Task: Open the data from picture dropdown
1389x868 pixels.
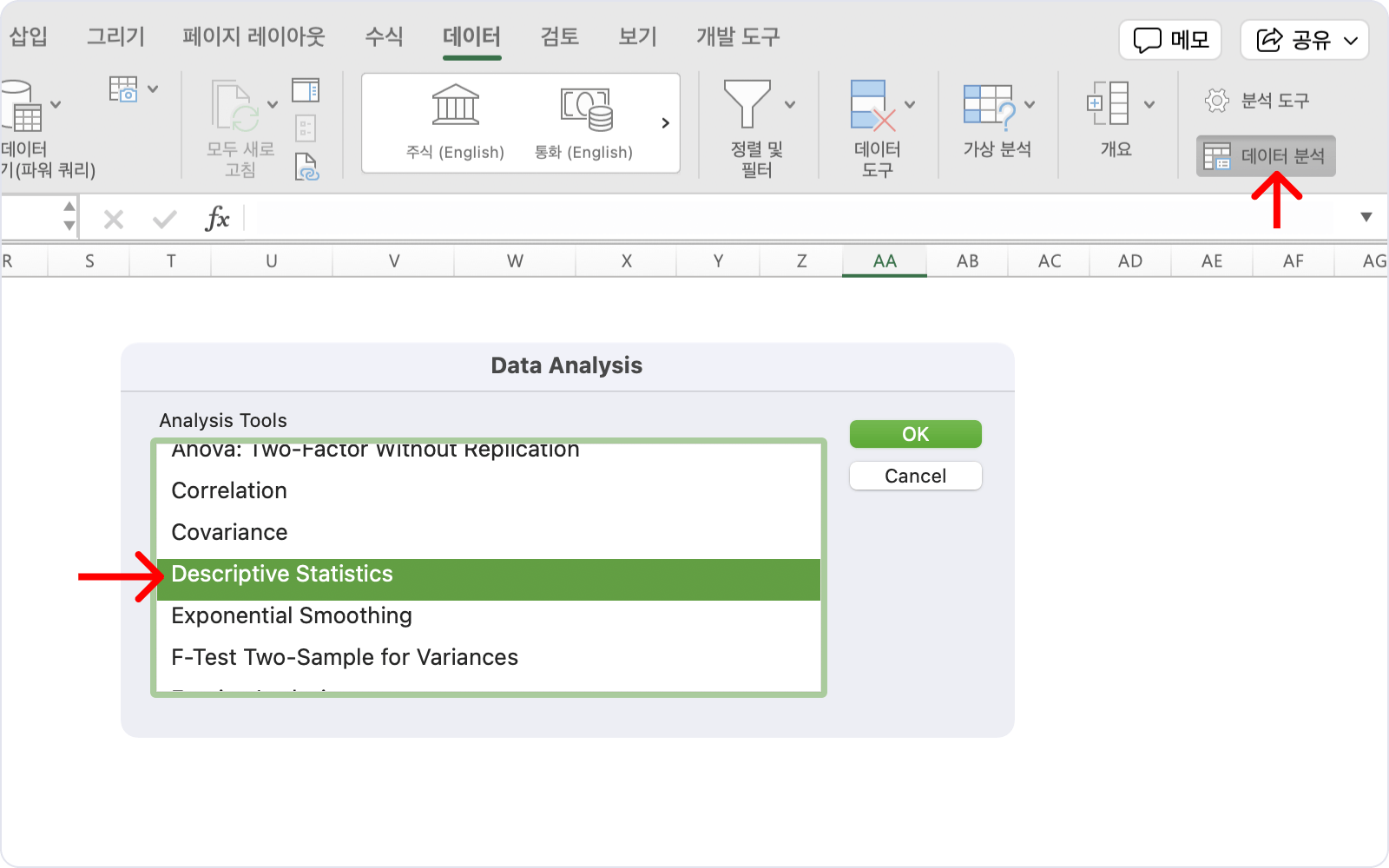Action: tap(153, 89)
